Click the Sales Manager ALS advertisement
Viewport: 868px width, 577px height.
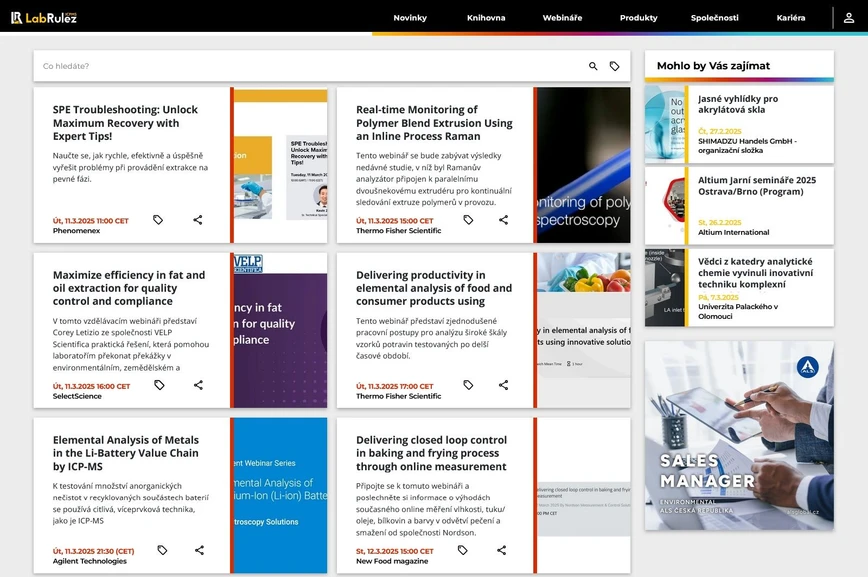[739, 435]
